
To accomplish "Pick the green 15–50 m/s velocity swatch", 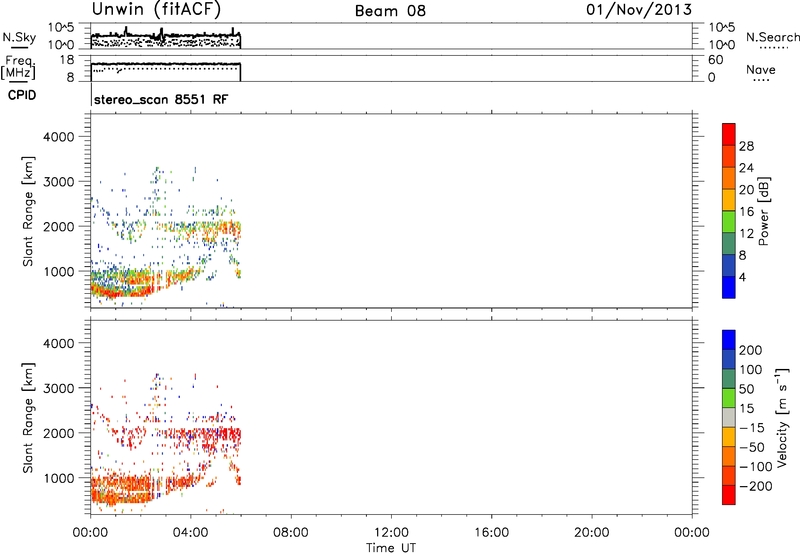I will [729, 398].
